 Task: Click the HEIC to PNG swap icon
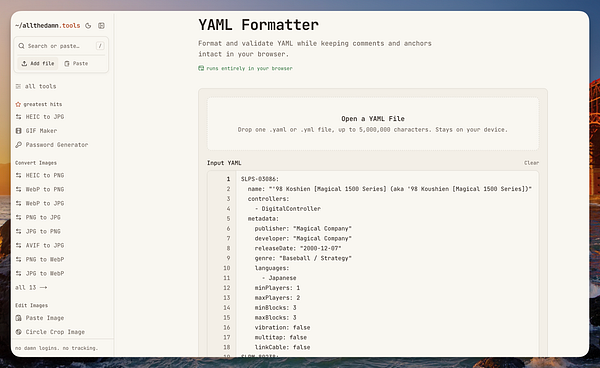18,175
